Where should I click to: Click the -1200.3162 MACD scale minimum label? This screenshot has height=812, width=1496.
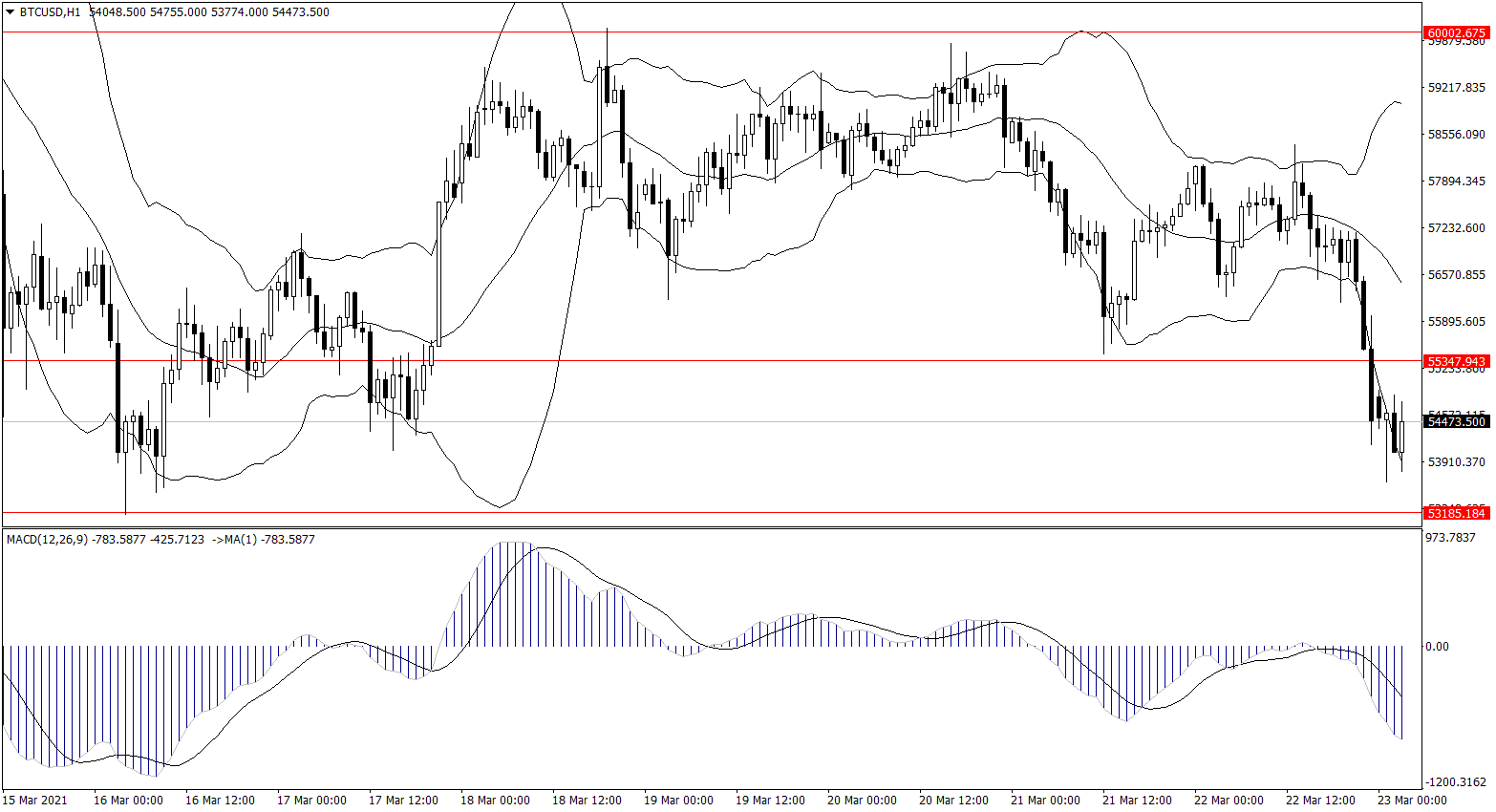click(1455, 782)
